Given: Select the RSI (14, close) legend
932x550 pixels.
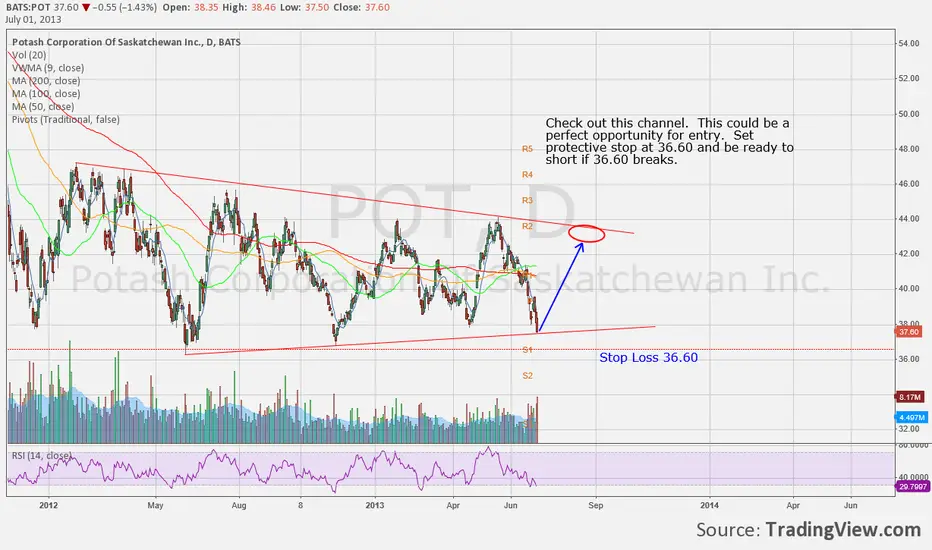Looking at the screenshot, I should 42,456.
